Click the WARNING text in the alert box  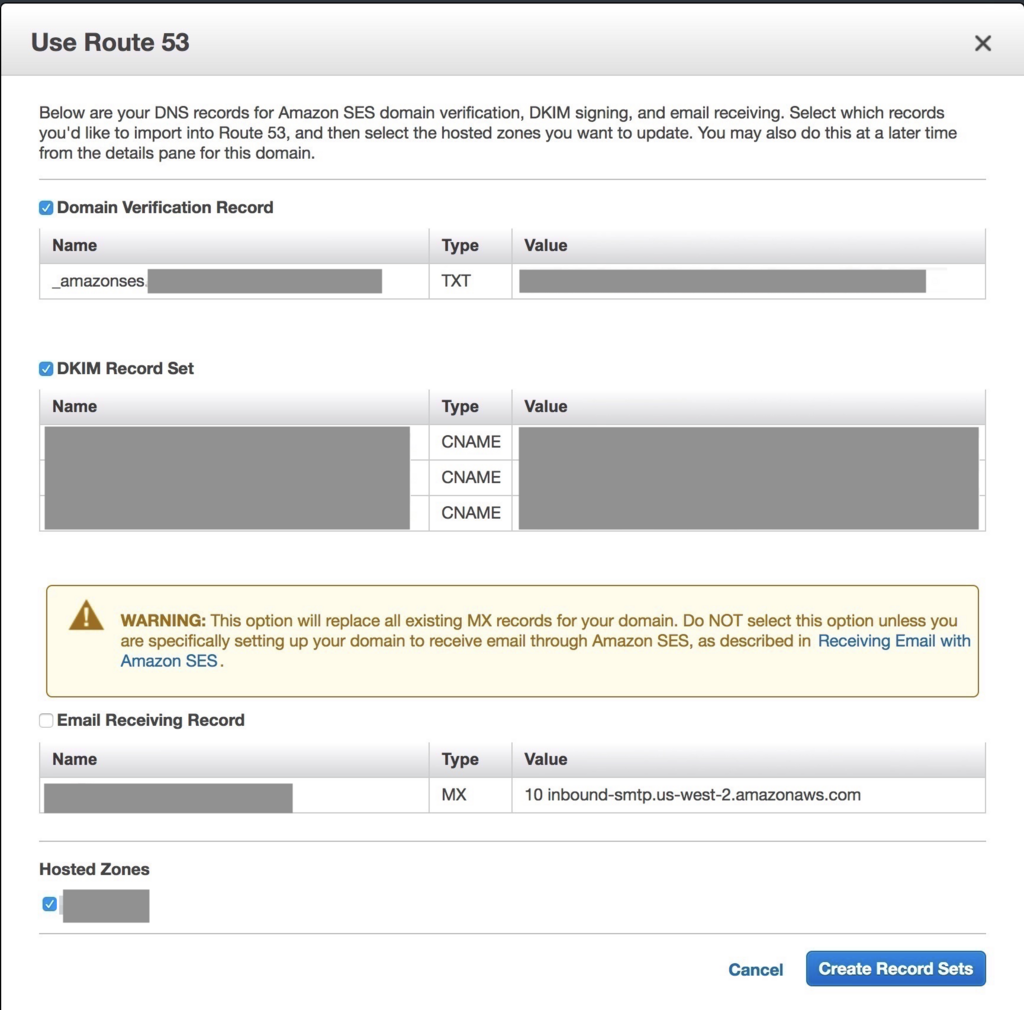(163, 620)
